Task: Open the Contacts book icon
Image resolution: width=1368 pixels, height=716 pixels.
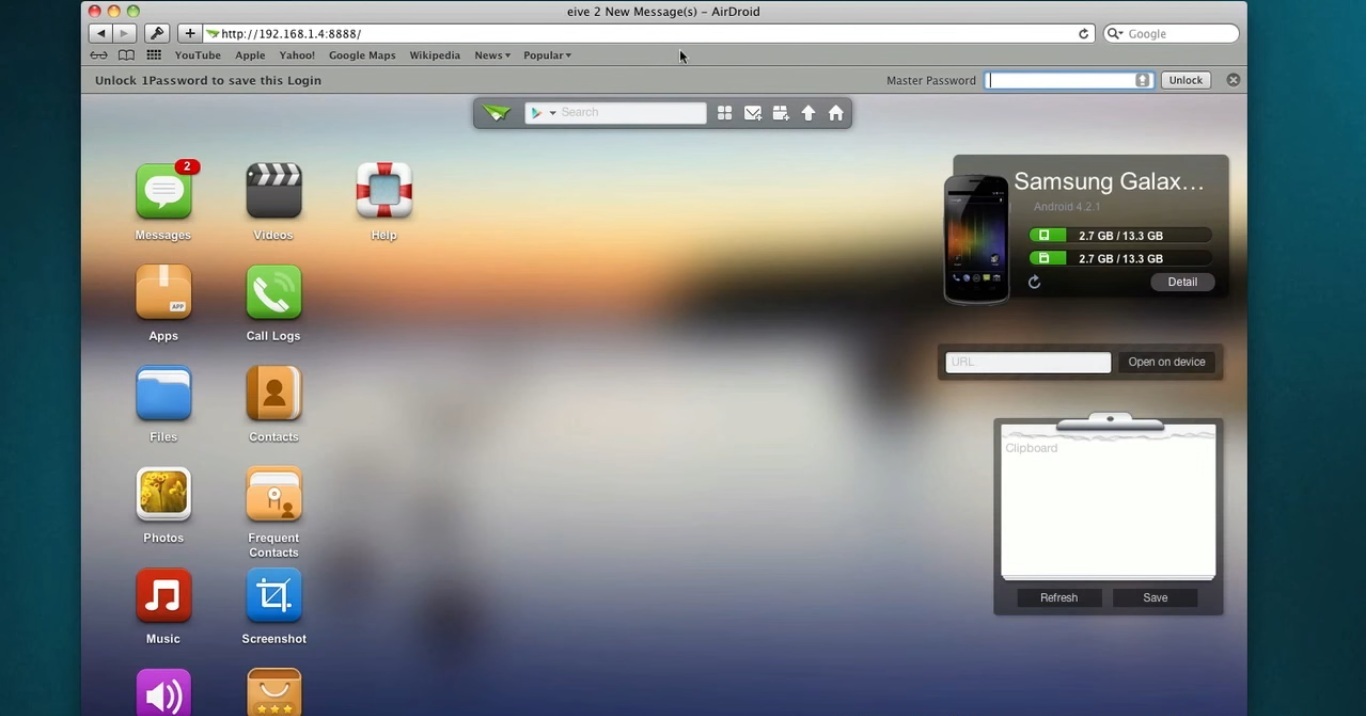Action: 274,393
